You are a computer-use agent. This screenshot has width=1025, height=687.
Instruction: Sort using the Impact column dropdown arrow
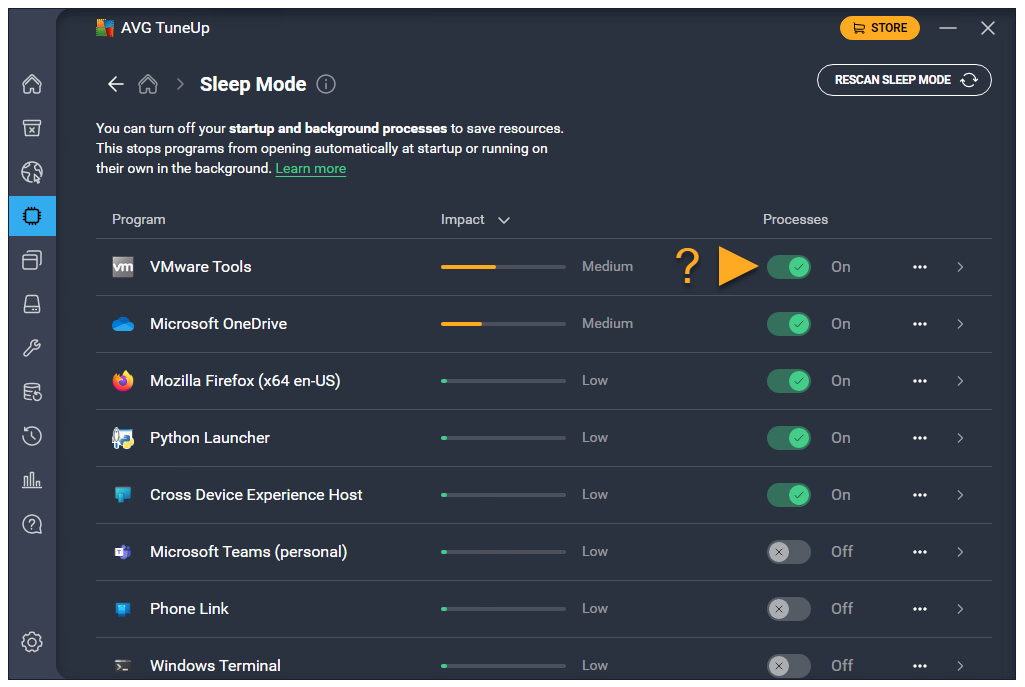(x=504, y=220)
